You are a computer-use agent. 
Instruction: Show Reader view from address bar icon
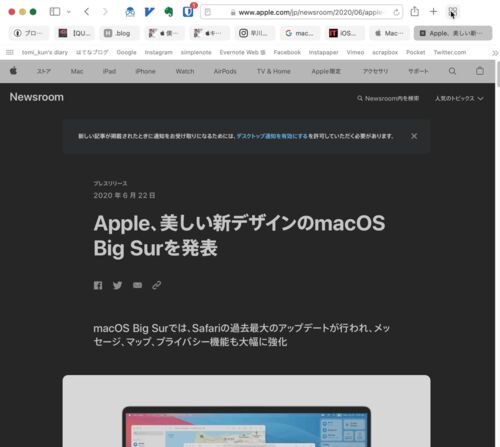(x=208, y=12)
